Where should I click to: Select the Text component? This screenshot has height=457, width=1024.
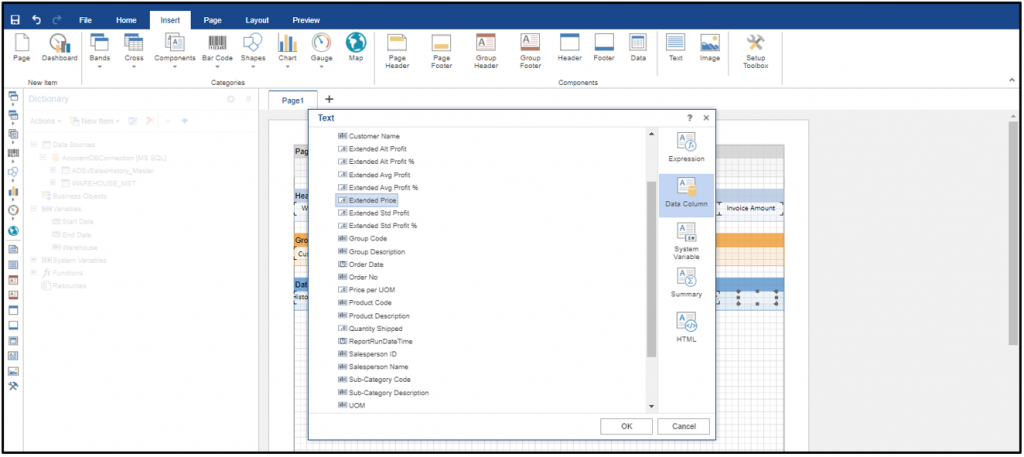675,48
